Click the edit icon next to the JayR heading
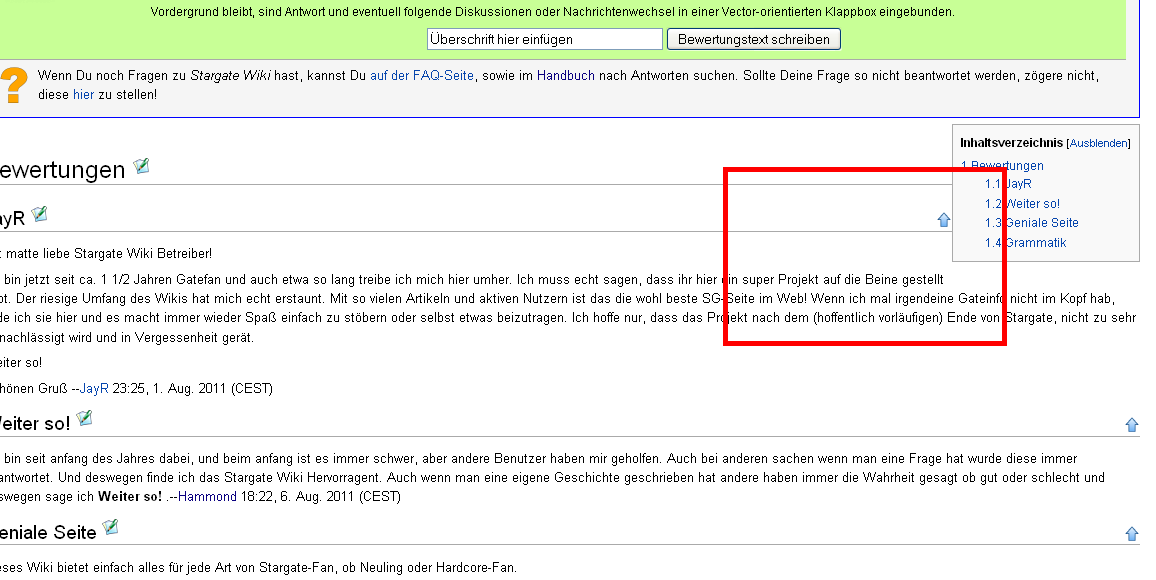 click(x=39, y=214)
